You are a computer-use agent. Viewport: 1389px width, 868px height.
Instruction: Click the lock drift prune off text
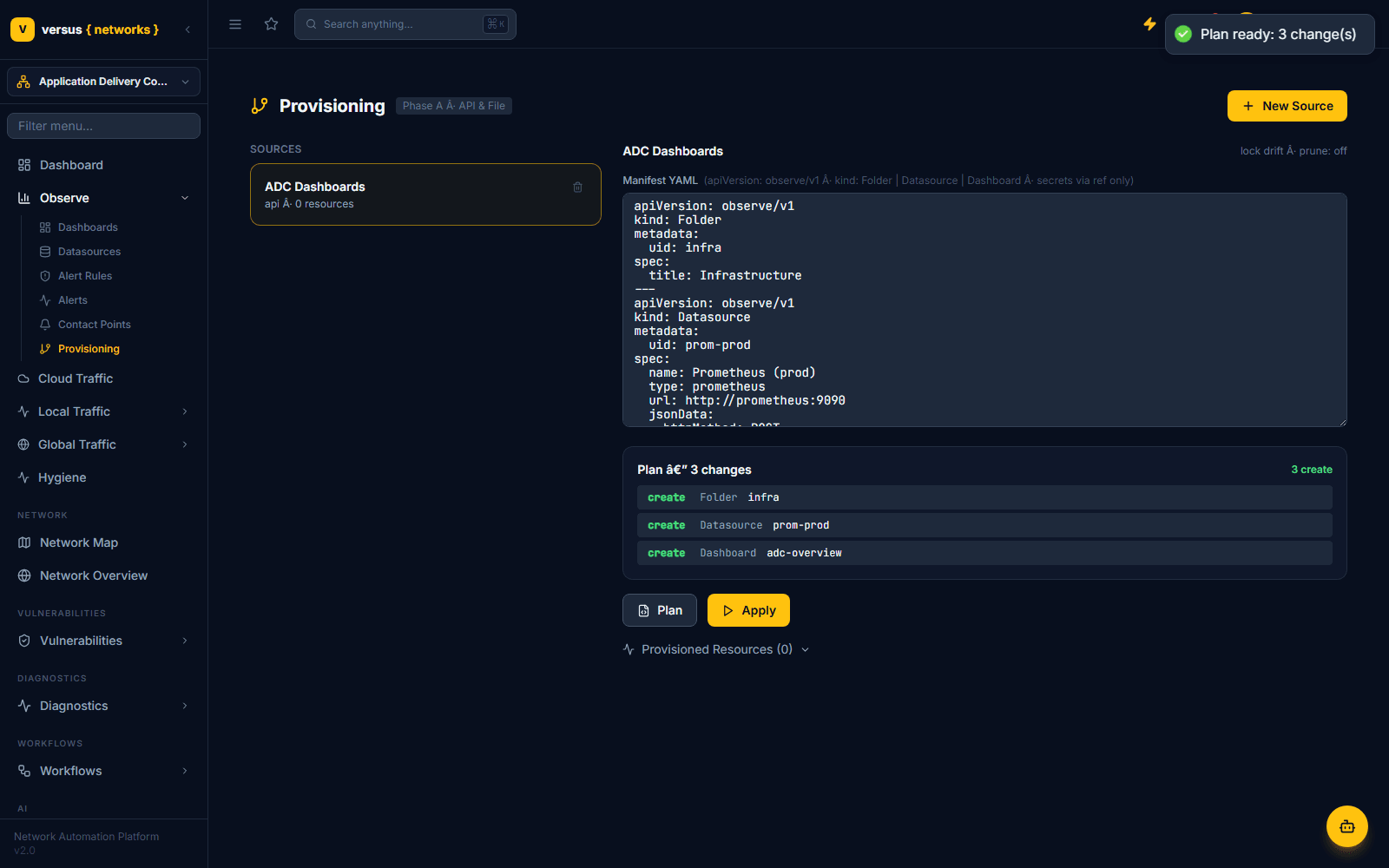(1294, 151)
